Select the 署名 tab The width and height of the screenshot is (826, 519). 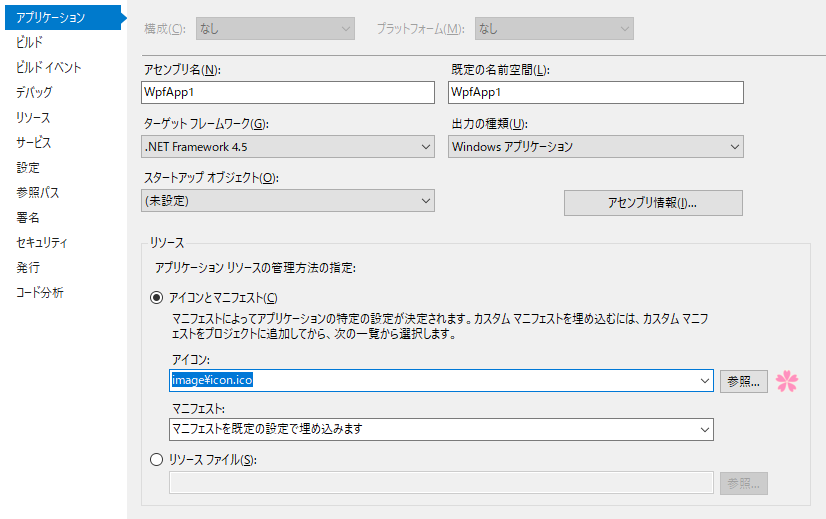point(28,218)
